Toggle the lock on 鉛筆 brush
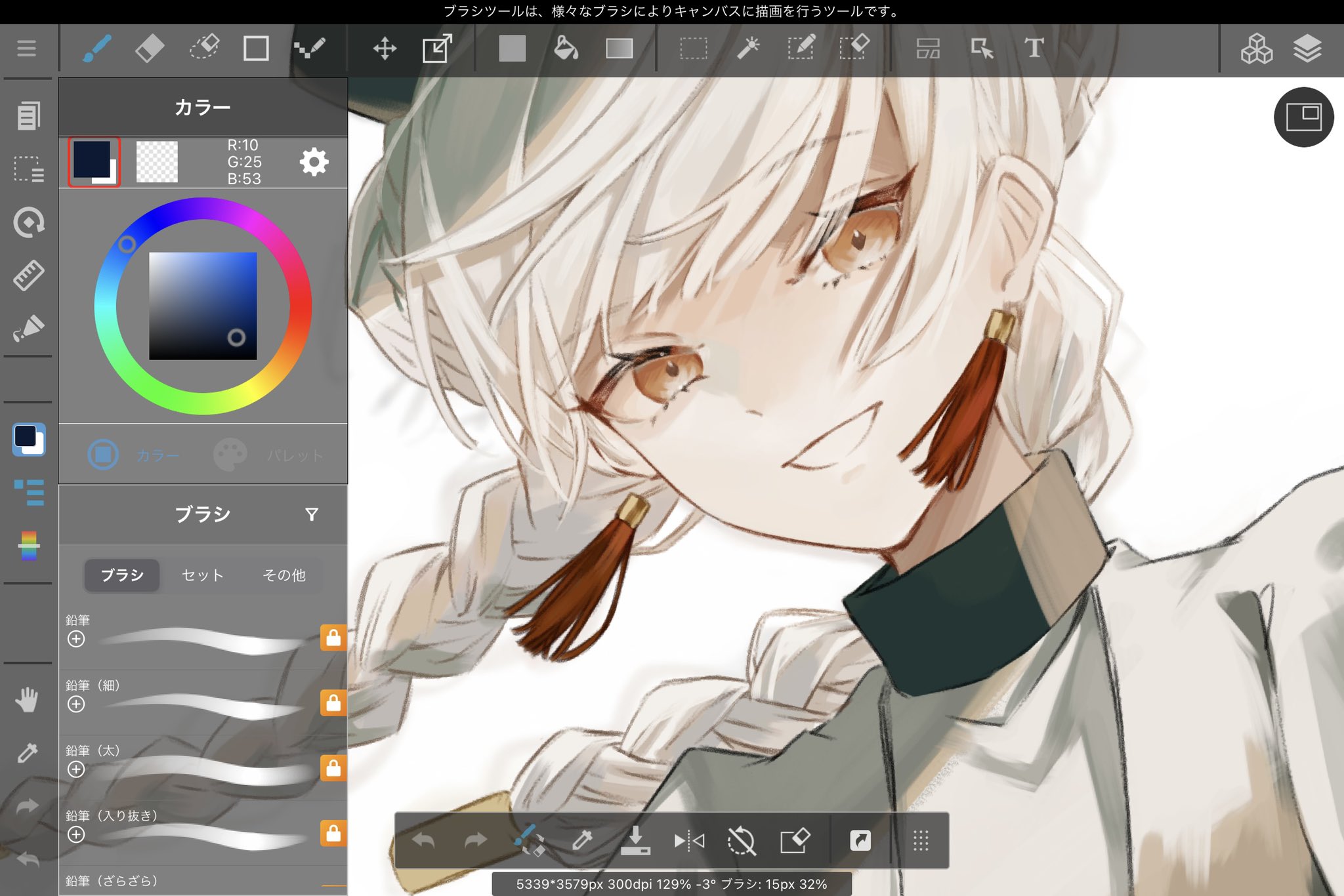This screenshot has height=896, width=1344. click(x=333, y=638)
